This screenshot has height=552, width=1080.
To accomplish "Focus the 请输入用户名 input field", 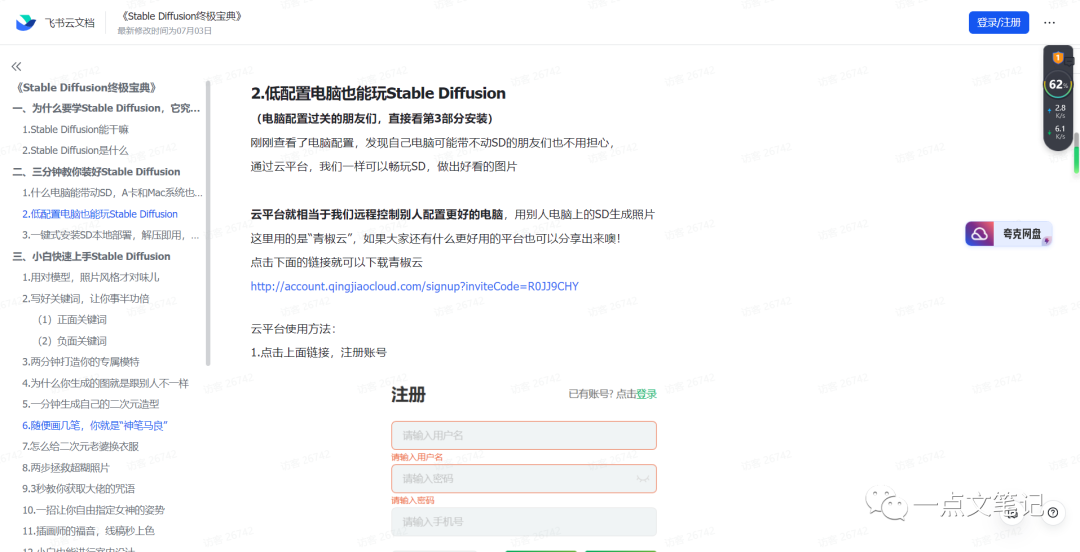I will pyautogui.click(x=523, y=436).
